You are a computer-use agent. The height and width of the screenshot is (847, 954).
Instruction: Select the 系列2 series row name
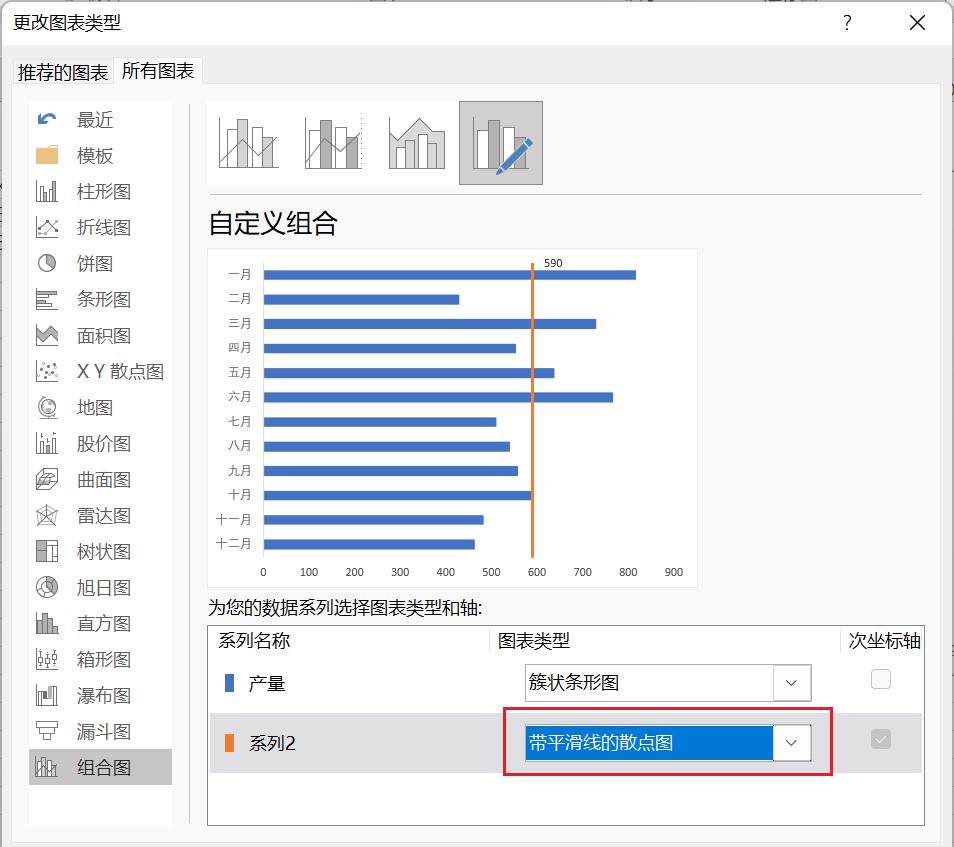tap(272, 744)
